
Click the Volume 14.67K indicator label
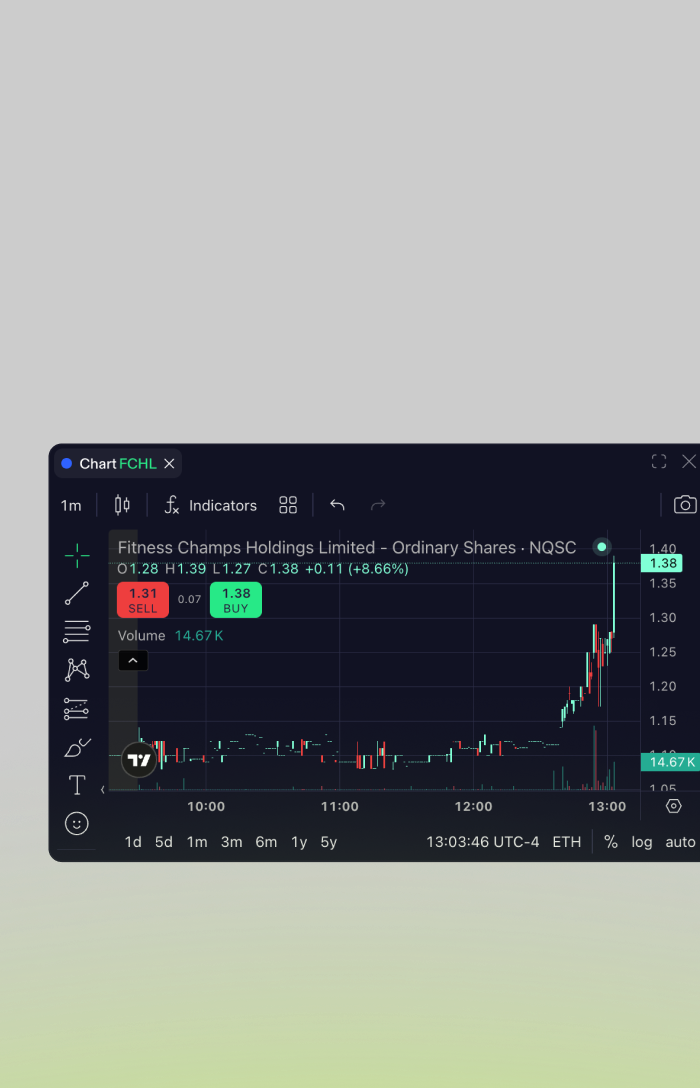point(171,636)
